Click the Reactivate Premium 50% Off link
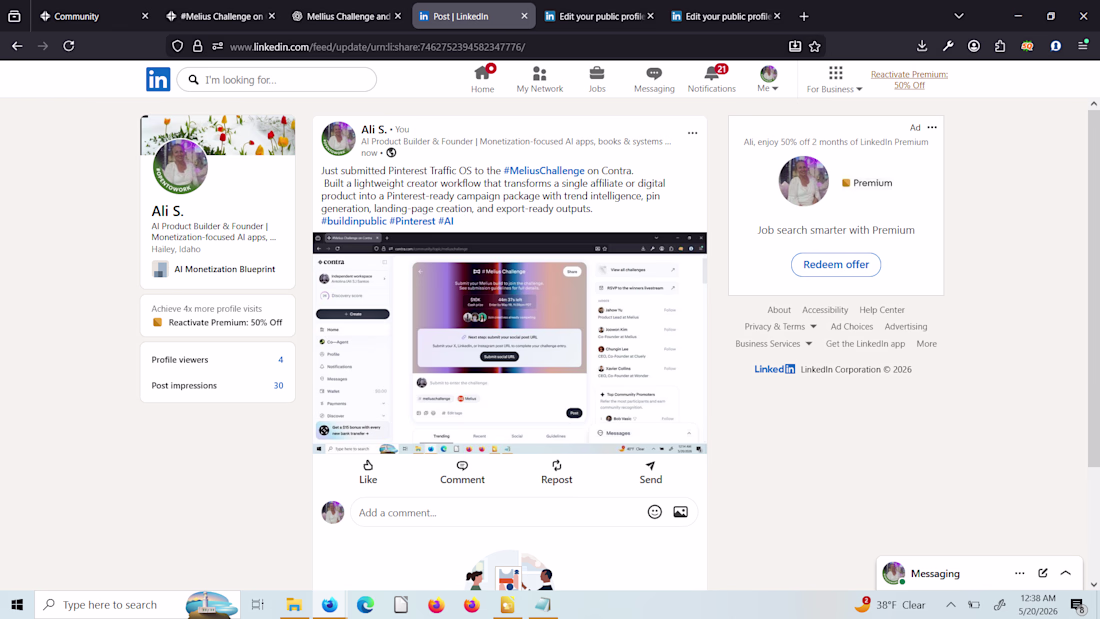 pyautogui.click(x=909, y=79)
